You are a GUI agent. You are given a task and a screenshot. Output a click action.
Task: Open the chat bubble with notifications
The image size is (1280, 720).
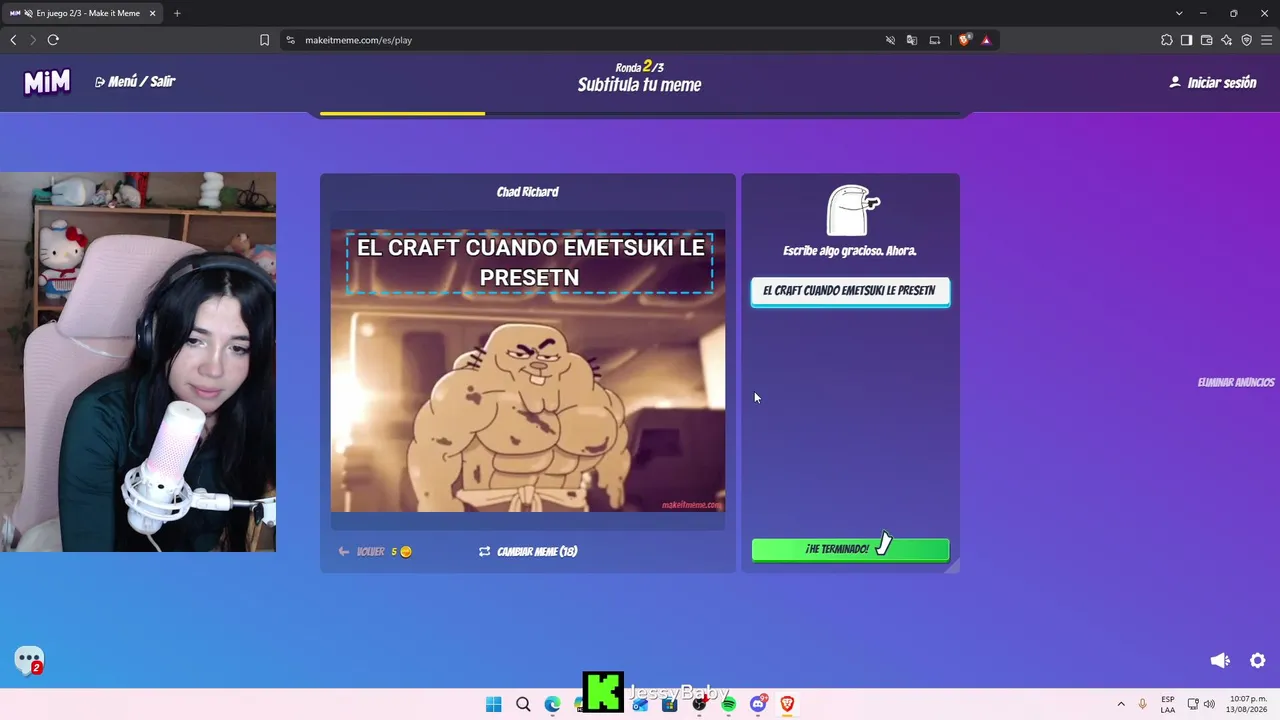[x=29, y=660]
